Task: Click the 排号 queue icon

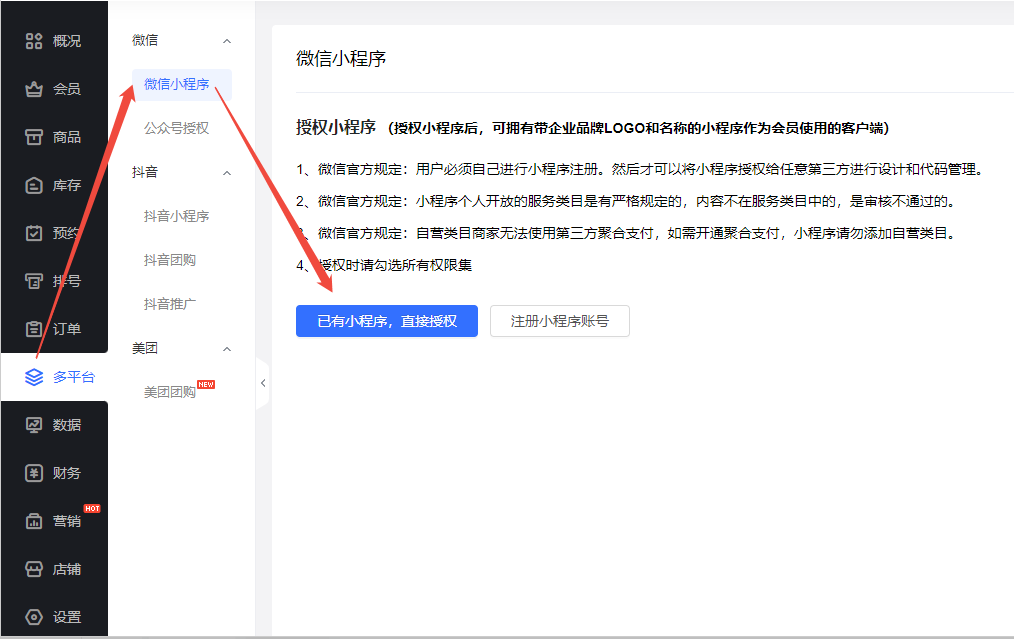Action: coord(34,281)
